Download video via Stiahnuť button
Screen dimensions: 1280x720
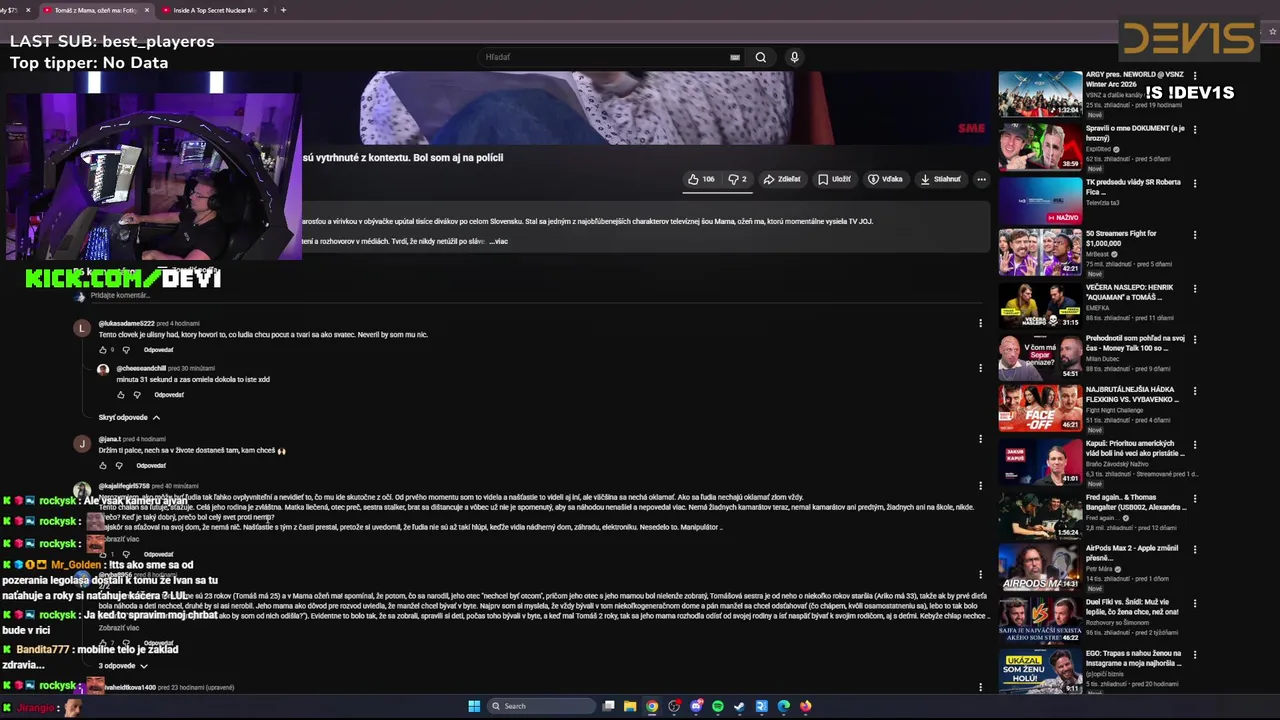pos(941,179)
